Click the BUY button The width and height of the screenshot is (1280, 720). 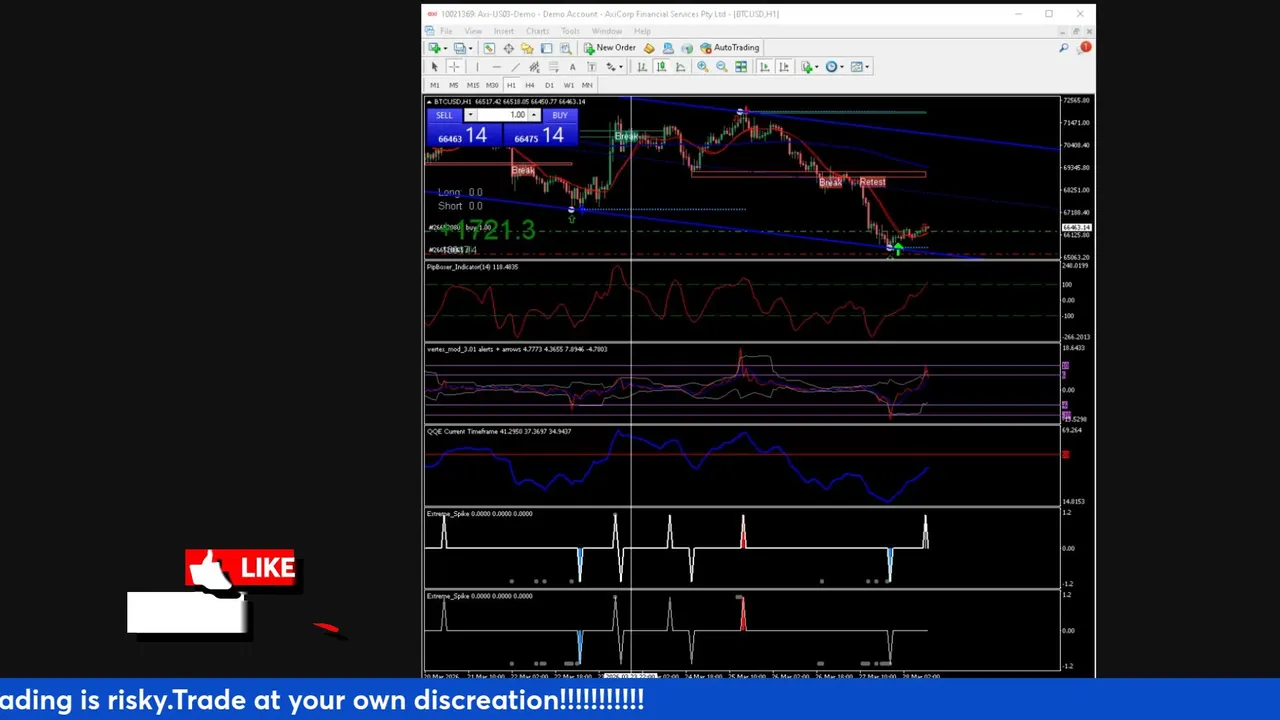[560, 115]
